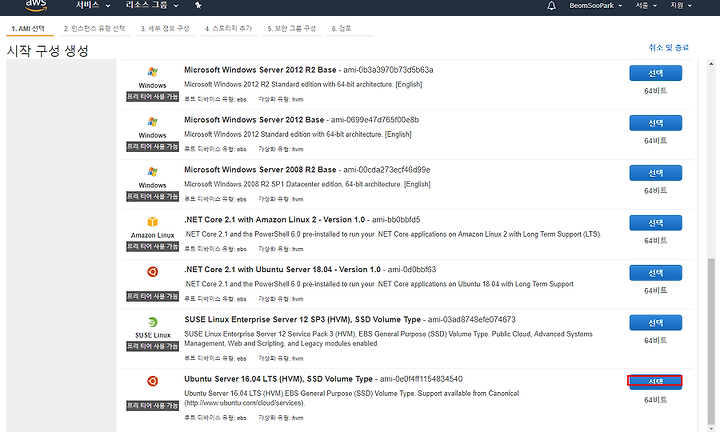Click the Microsoft Windows Server 2008 R2 Base title

pos(260,170)
